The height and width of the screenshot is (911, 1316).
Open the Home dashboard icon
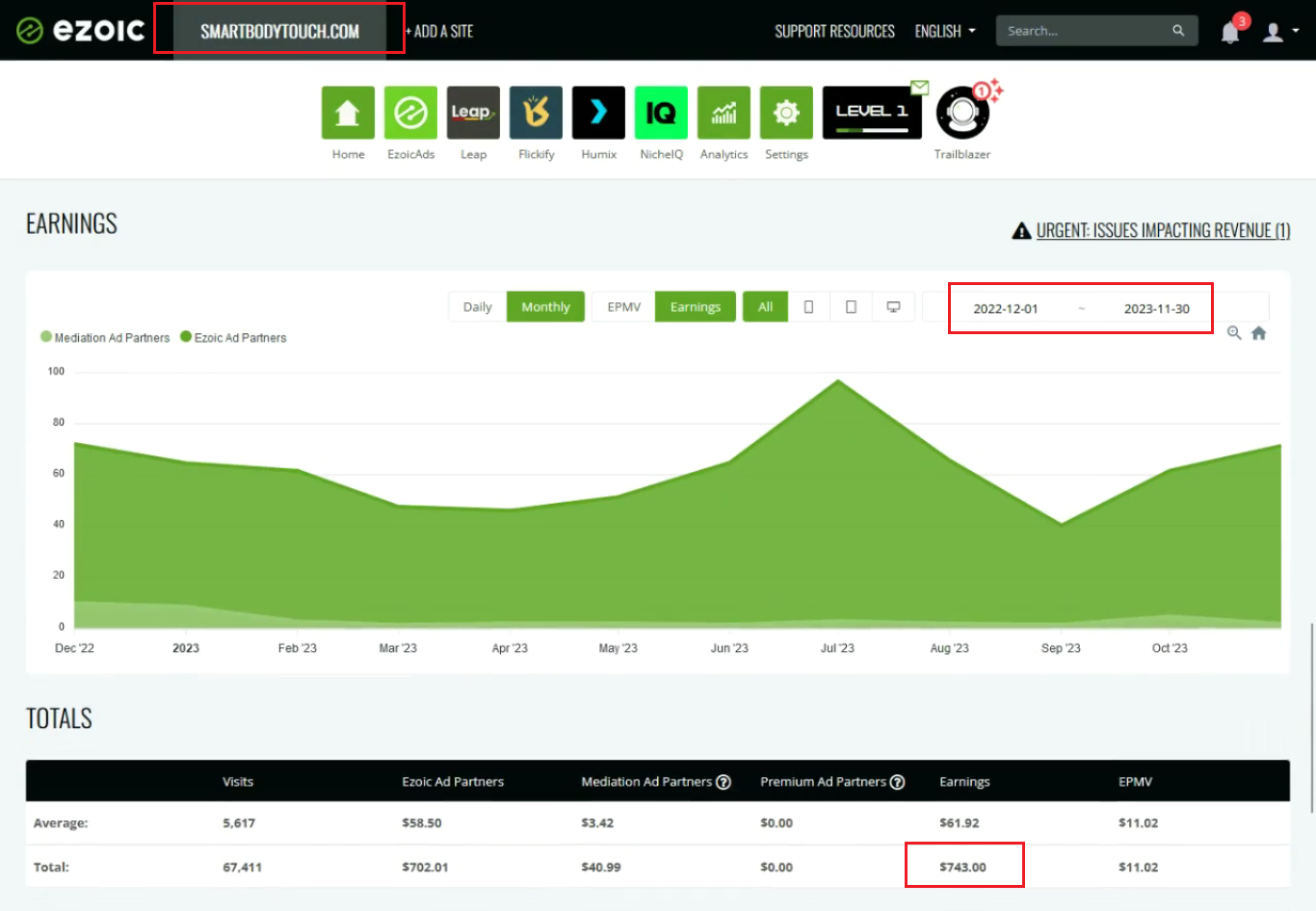[x=348, y=113]
